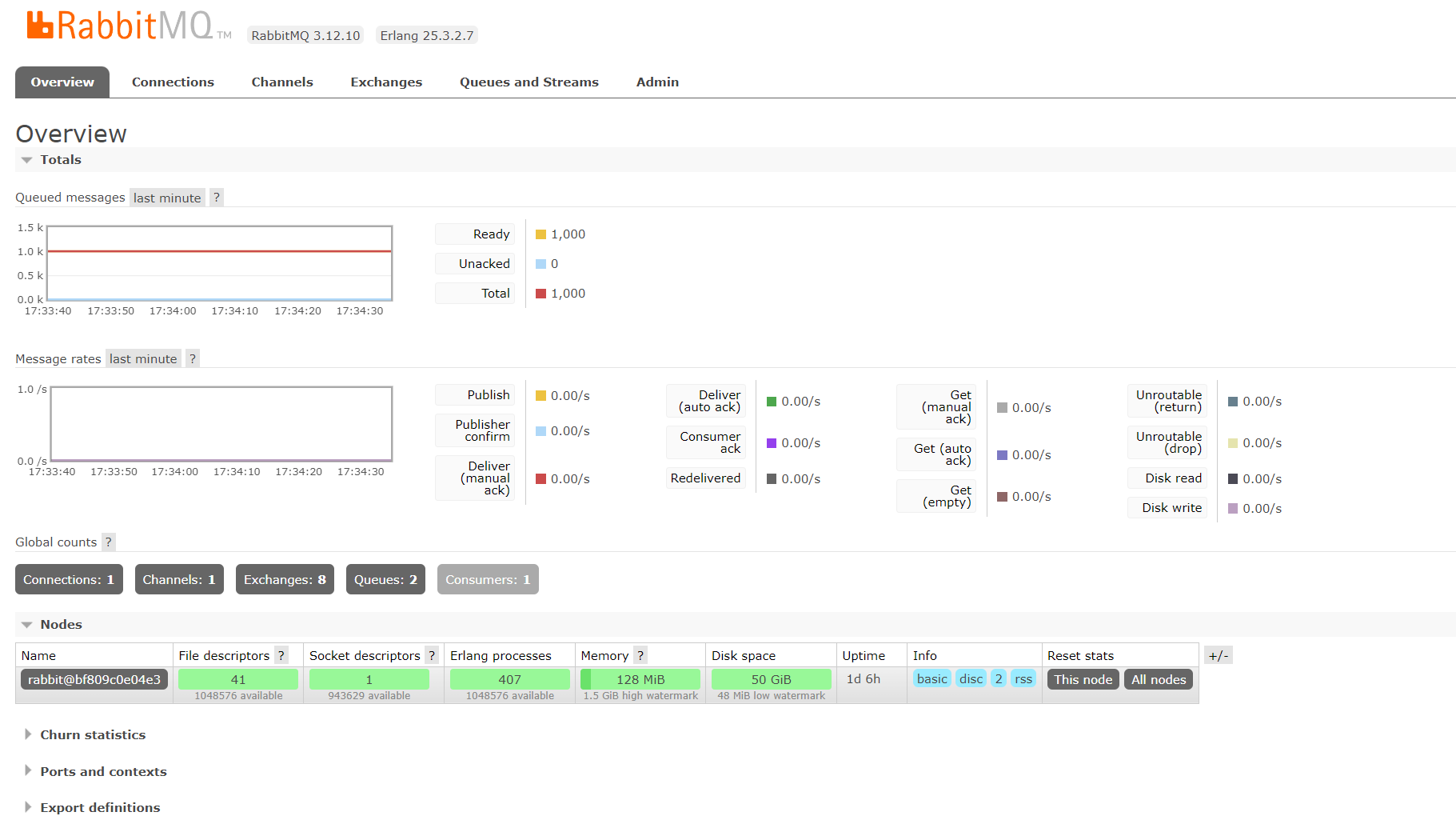The height and width of the screenshot is (820, 1456).
Task: Change Queued messages 'last minute' range
Action: click(167, 198)
